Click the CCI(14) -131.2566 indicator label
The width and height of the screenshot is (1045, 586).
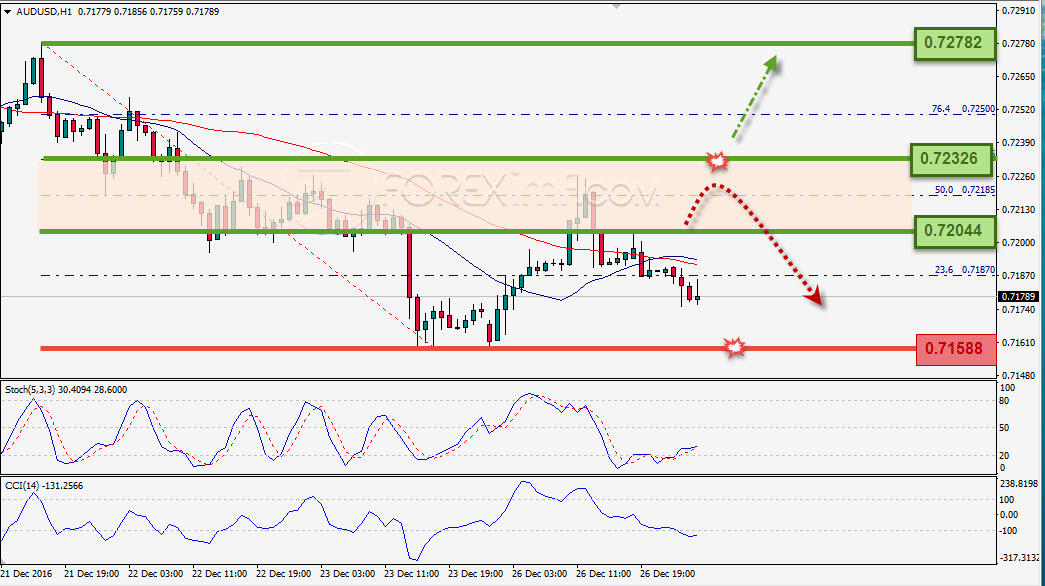(x=44, y=485)
